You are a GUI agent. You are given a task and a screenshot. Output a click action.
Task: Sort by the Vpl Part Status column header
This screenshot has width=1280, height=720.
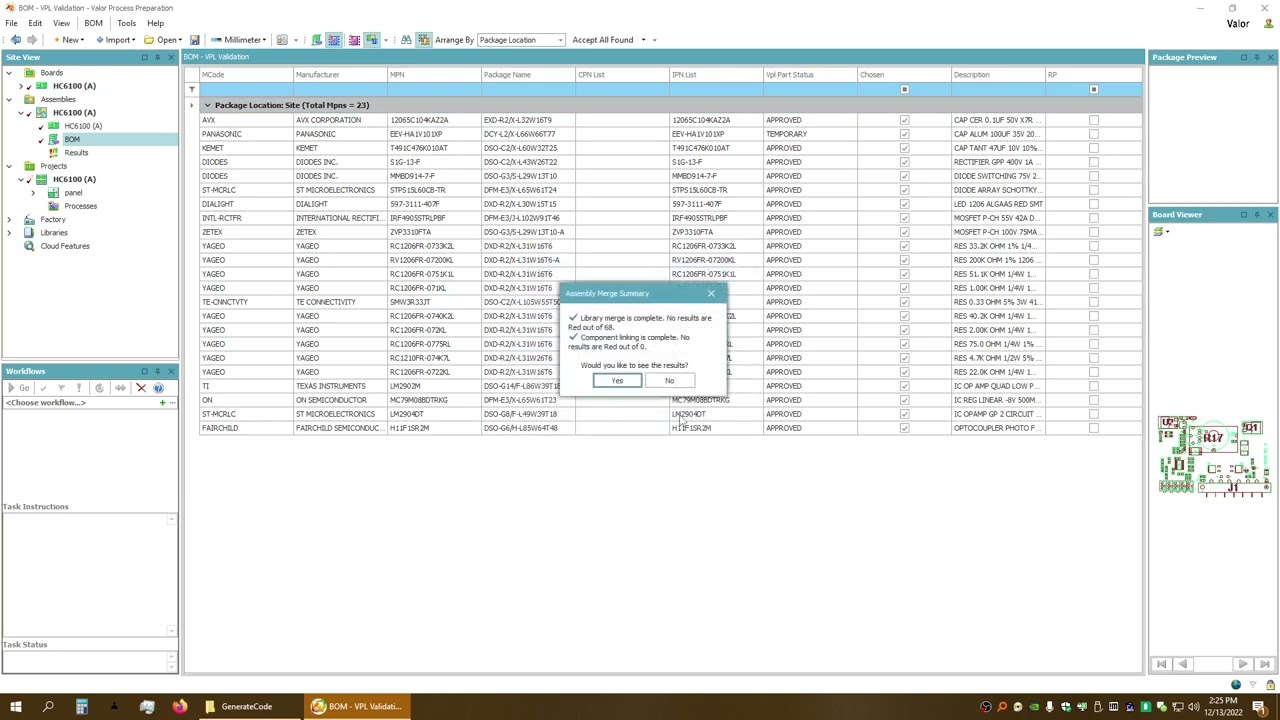click(809, 75)
